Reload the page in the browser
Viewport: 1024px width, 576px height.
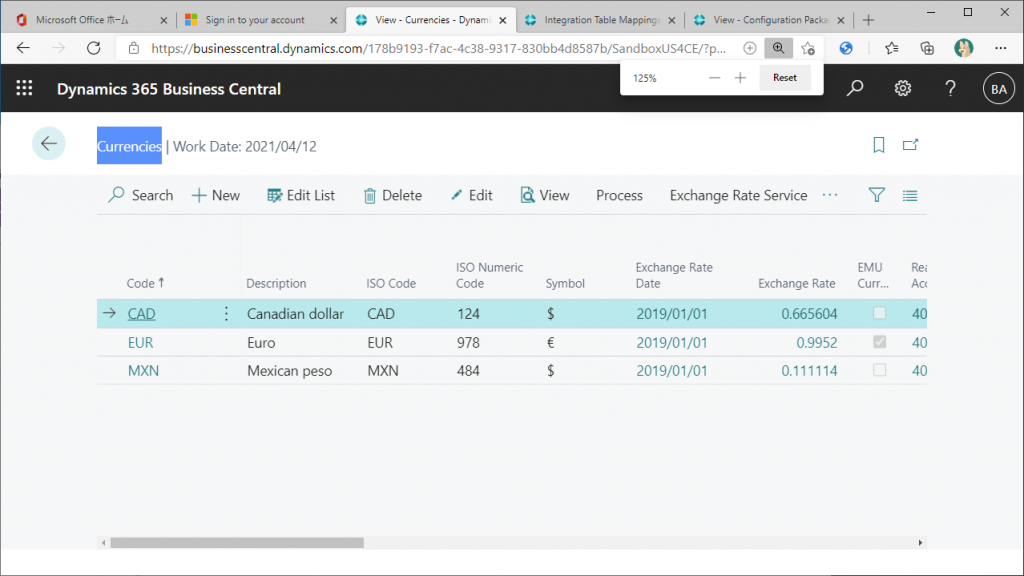pos(94,48)
